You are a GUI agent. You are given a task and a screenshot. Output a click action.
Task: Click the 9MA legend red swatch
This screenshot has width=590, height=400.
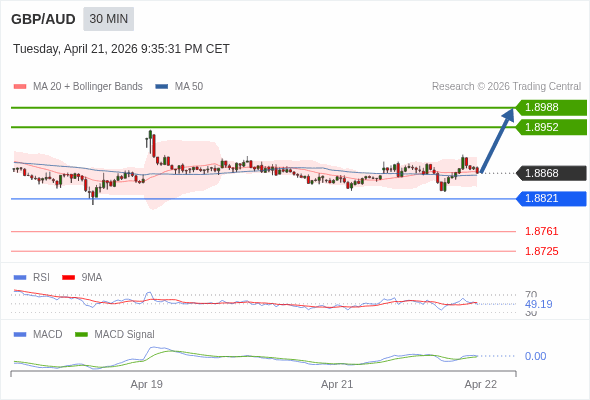point(68,278)
